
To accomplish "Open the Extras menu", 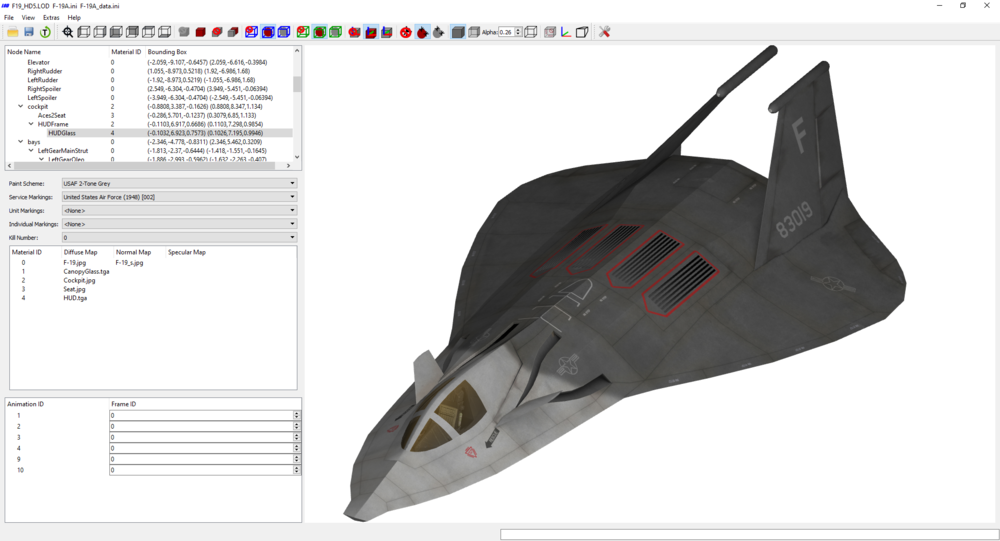I will coord(51,18).
